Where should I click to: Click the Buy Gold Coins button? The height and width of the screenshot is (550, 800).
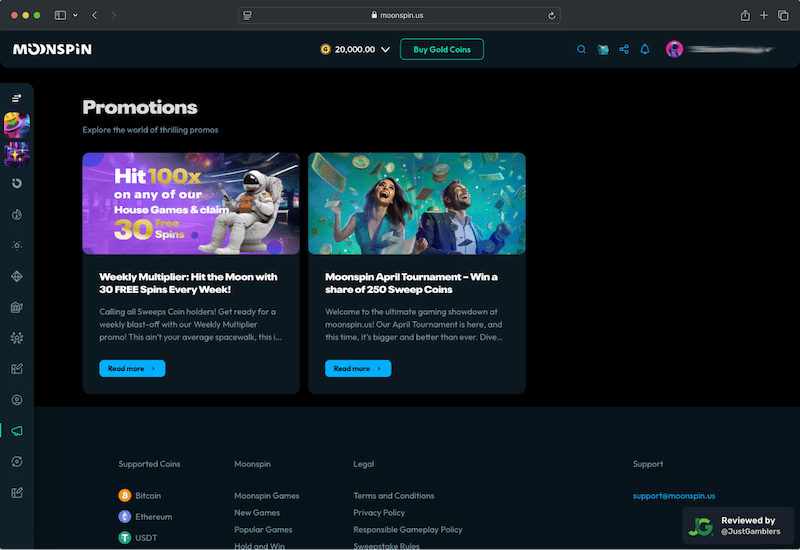pos(442,49)
